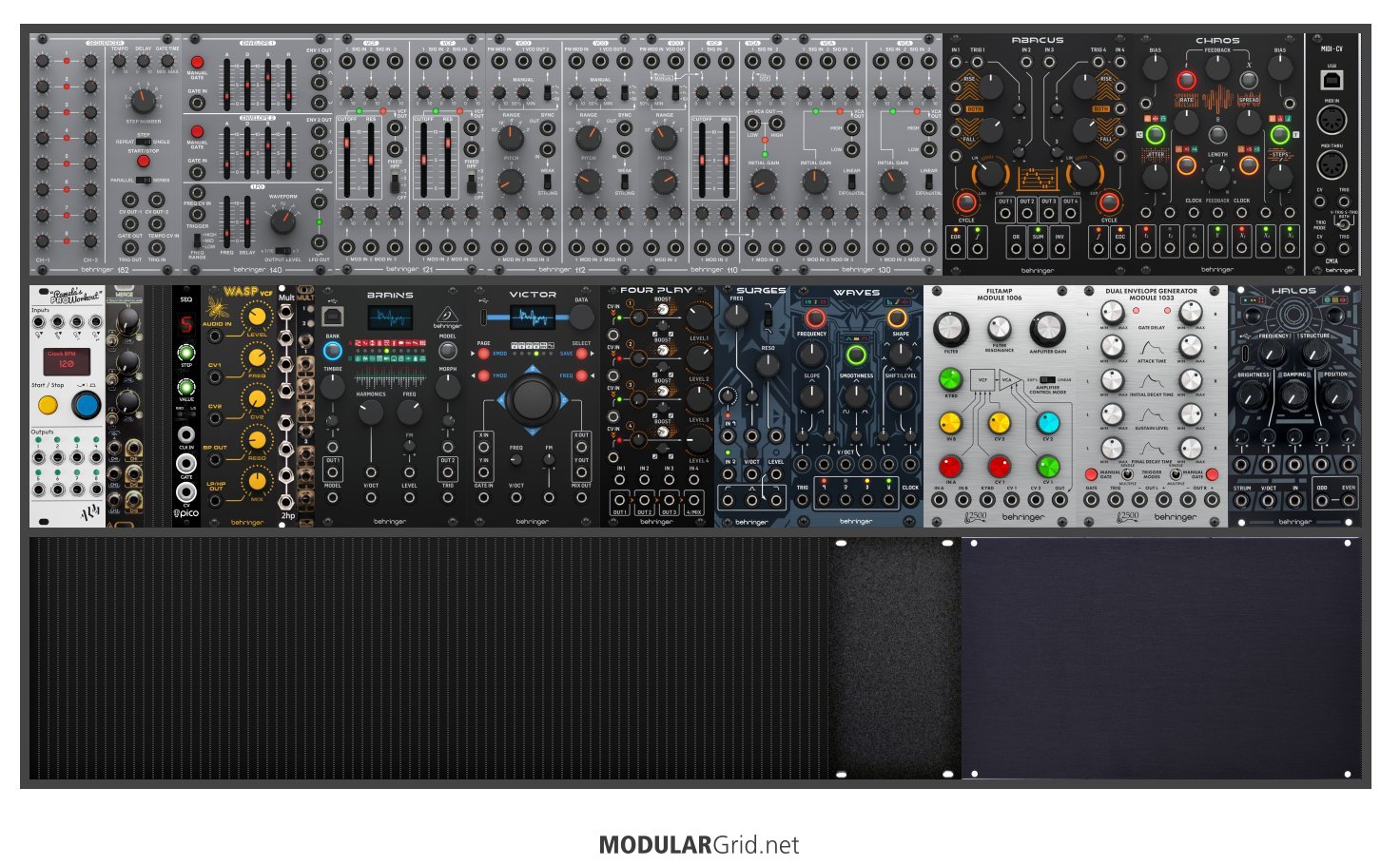Click the Envelope 2 Manual Gate button
Screen dimensions: 1400x865
(197, 132)
